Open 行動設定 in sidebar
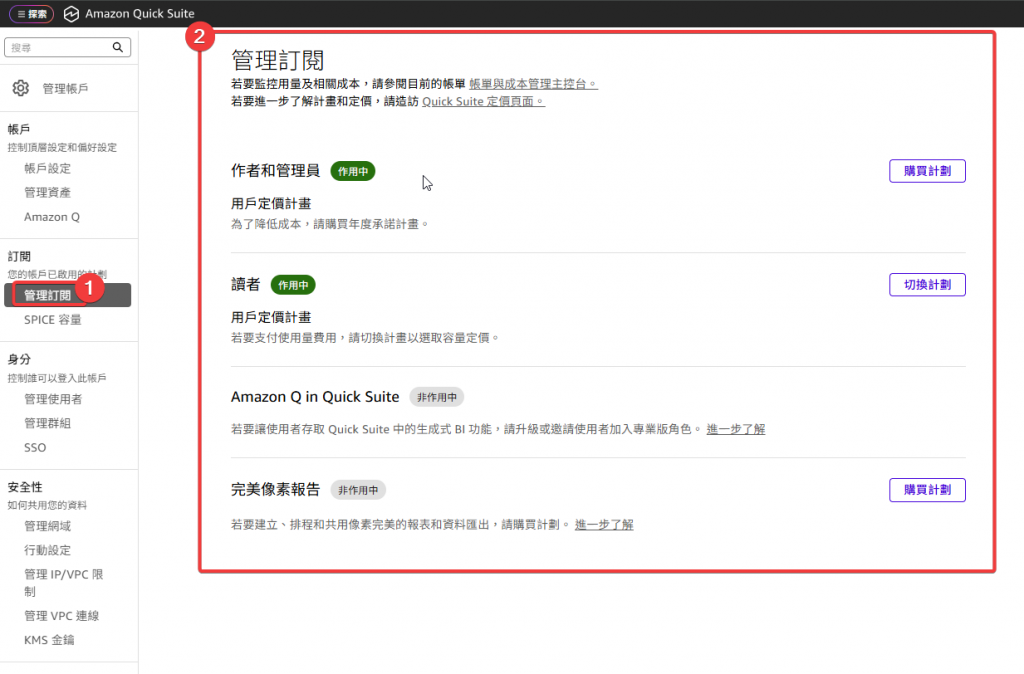The width and height of the screenshot is (1024, 674). point(48,551)
